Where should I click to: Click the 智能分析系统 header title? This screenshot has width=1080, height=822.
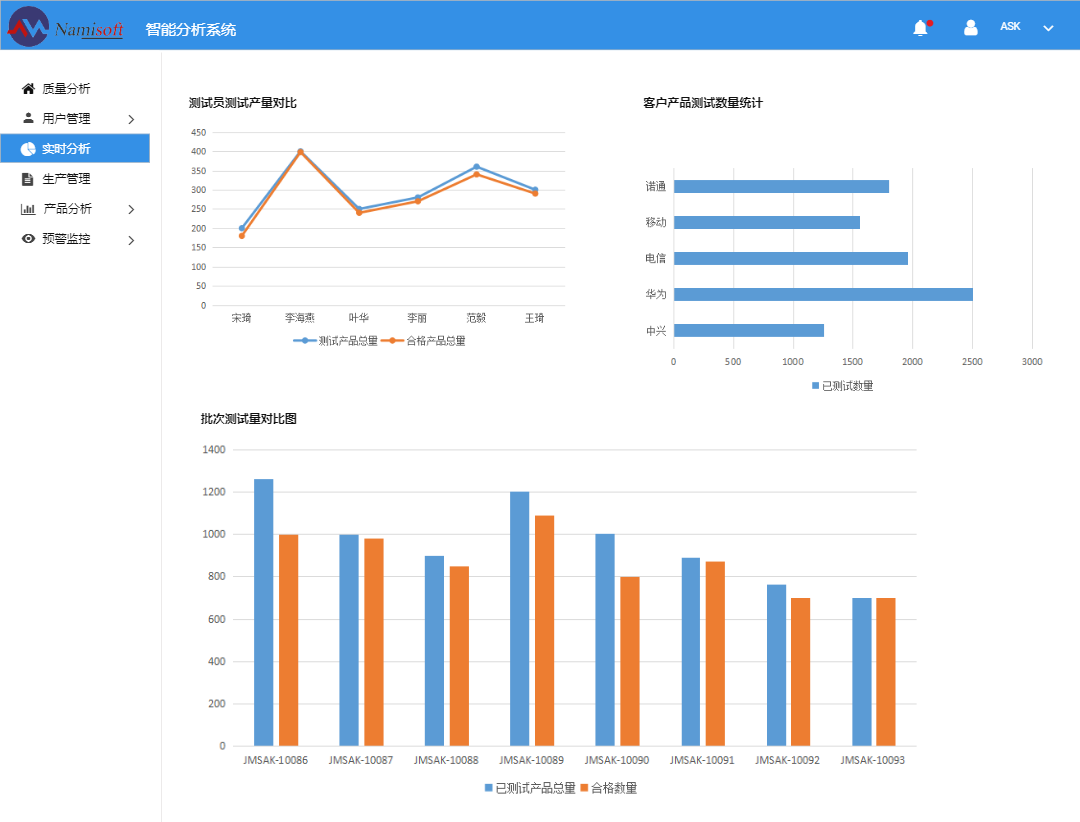coord(191,30)
